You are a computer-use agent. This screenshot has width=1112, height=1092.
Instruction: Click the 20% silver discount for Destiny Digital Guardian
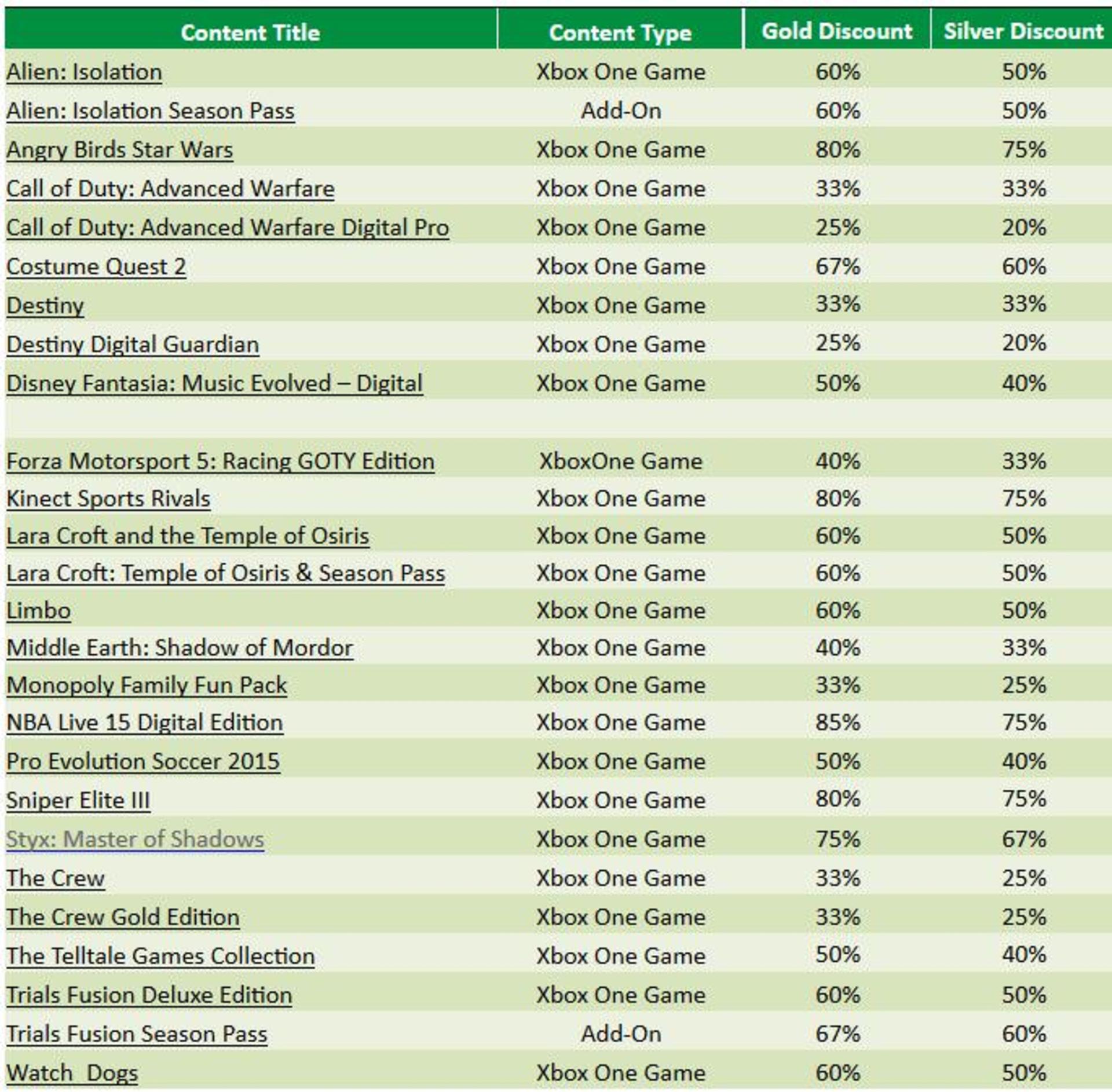(1025, 343)
